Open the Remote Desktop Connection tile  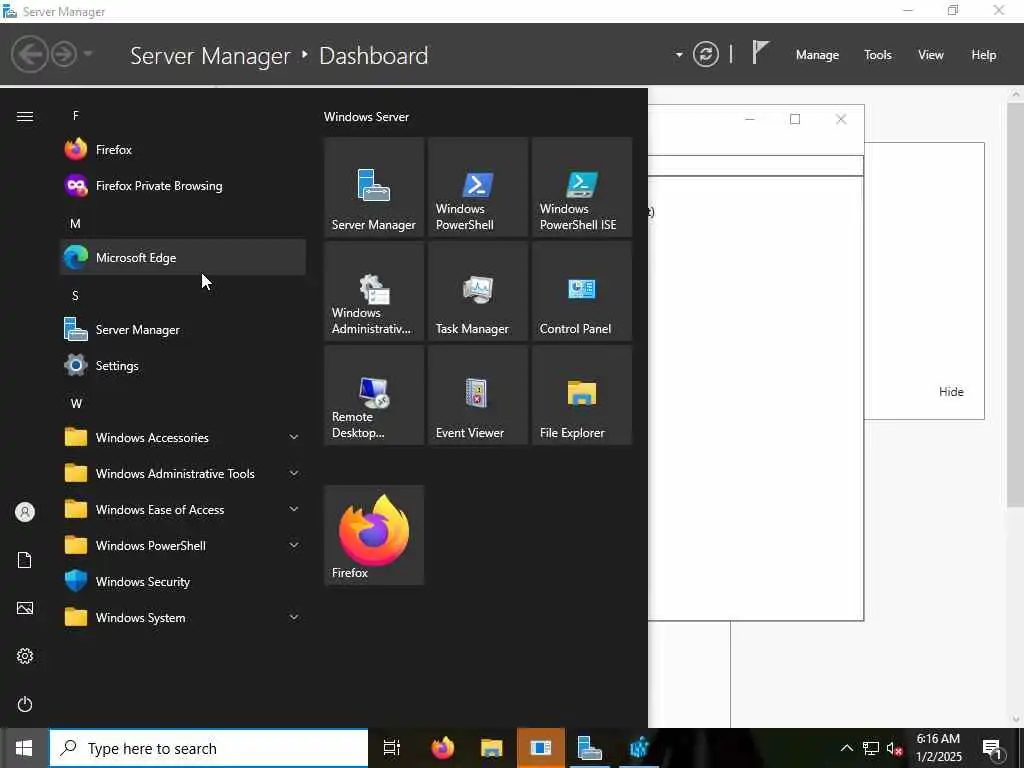[x=374, y=395]
